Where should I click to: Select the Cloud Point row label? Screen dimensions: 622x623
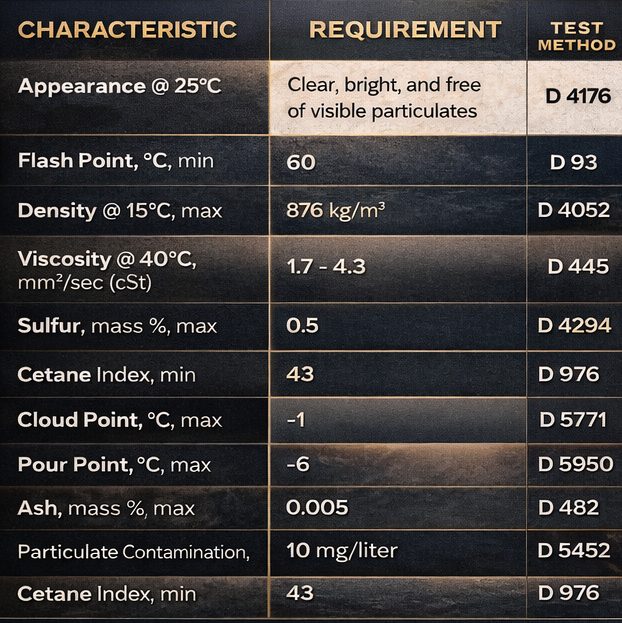(119, 420)
